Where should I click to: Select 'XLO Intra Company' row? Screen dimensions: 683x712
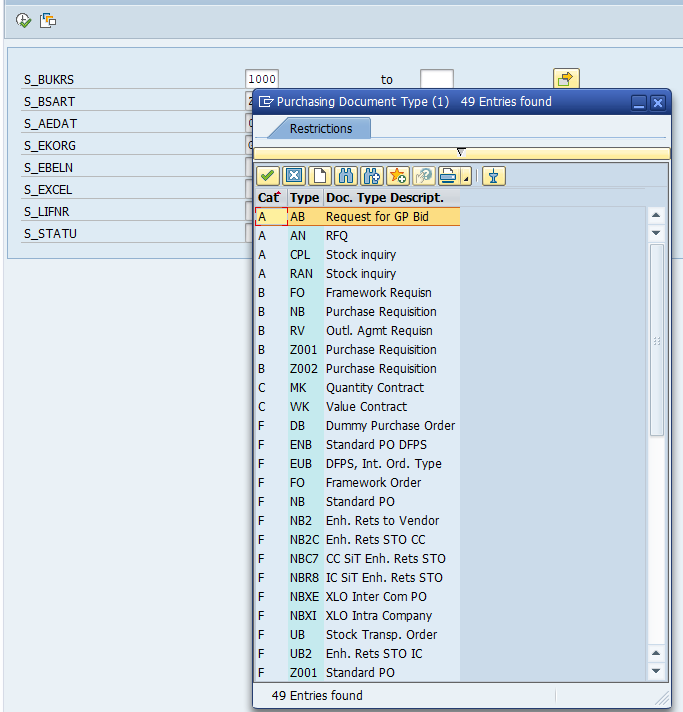click(358, 616)
